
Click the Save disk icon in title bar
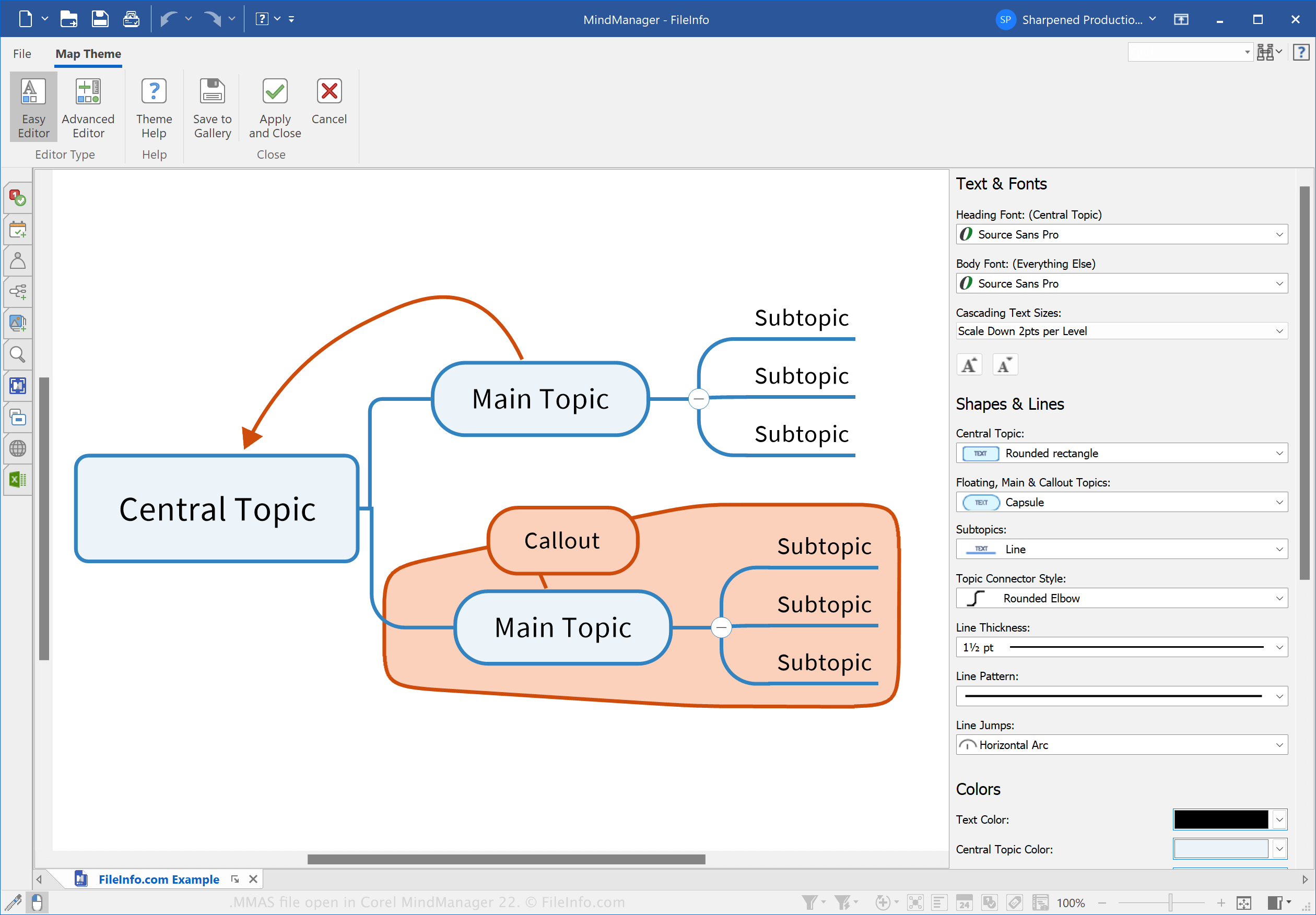pyautogui.click(x=100, y=19)
